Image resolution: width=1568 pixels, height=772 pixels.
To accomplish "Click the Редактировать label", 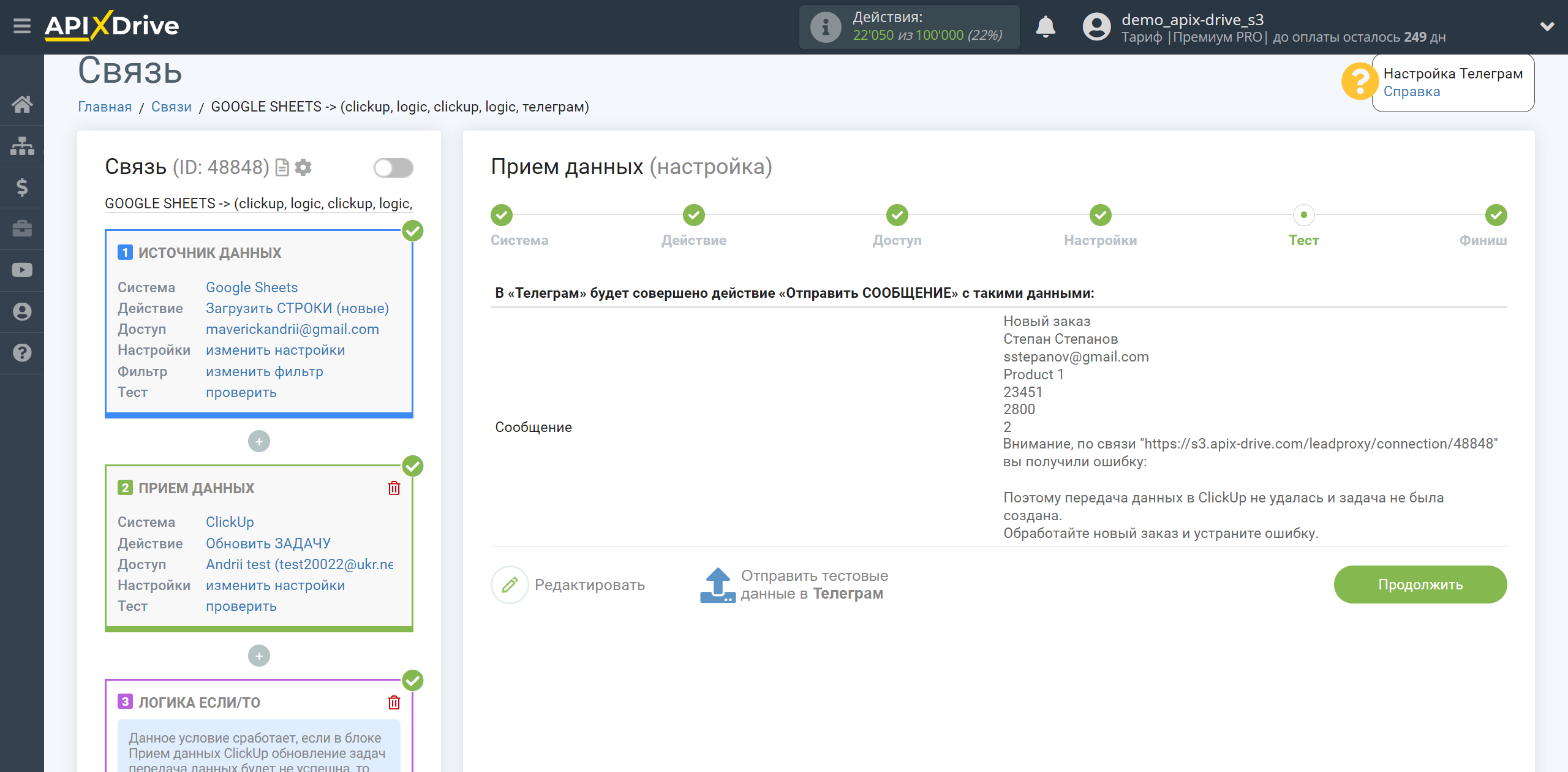I will [x=589, y=585].
